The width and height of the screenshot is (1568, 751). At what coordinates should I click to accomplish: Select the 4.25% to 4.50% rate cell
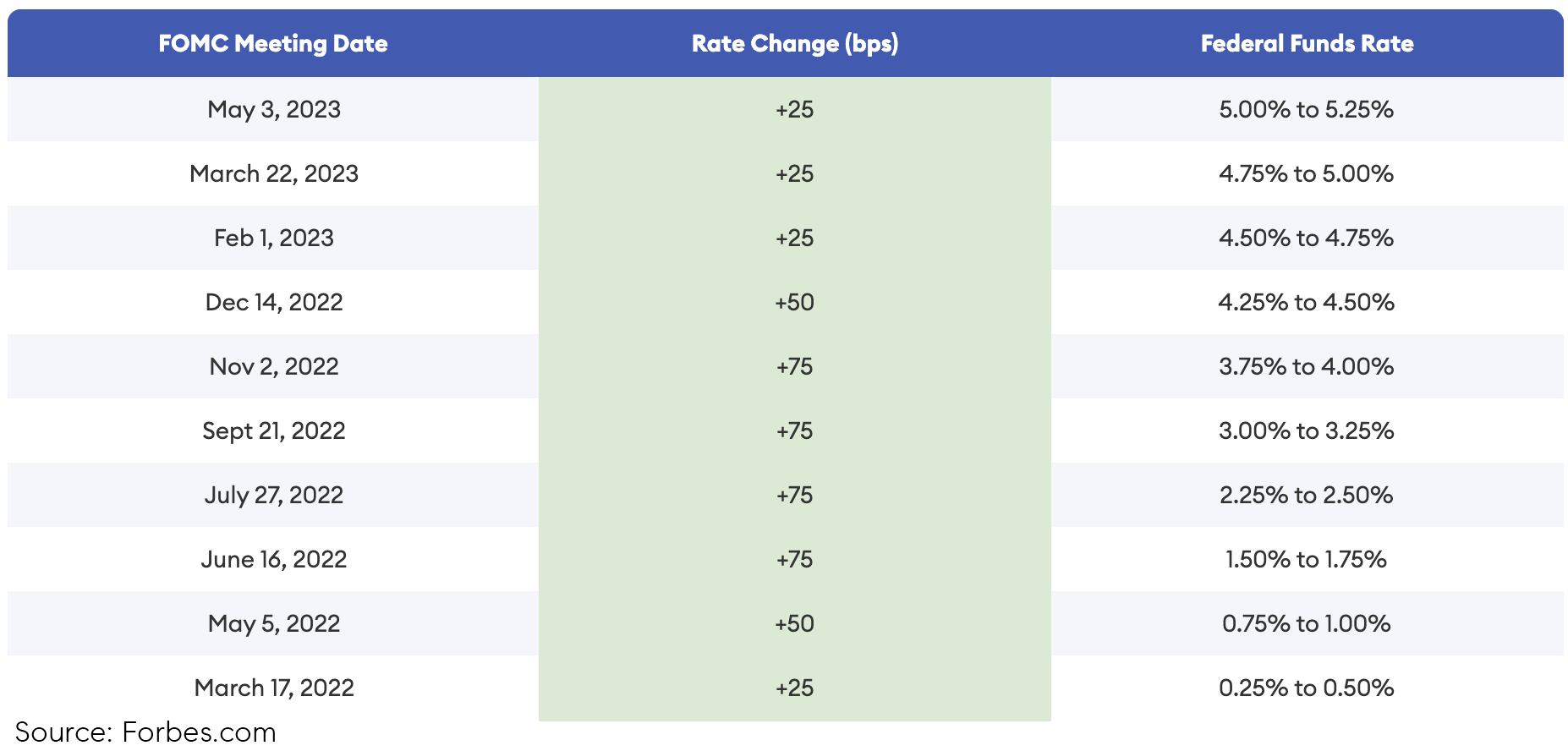coord(1306,303)
